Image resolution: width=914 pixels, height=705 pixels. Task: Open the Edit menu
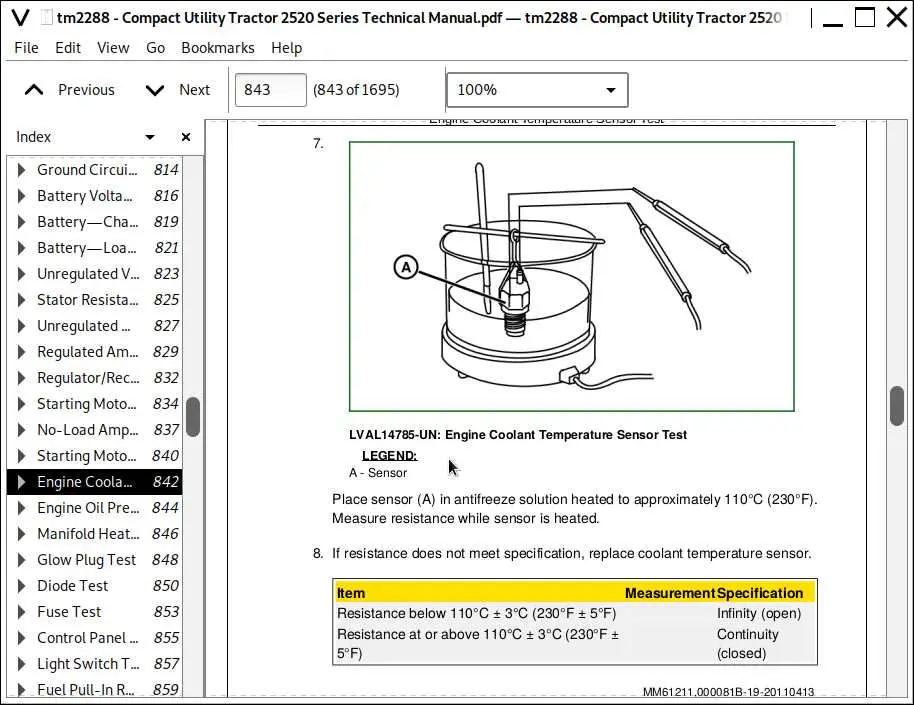click(68, 48)
